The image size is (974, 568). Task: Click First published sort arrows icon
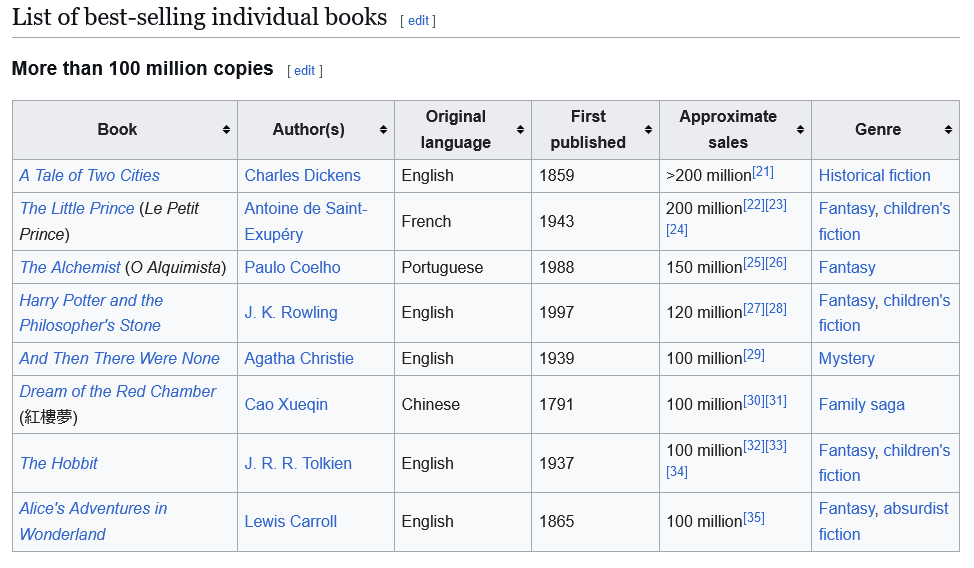coord(648,130)
